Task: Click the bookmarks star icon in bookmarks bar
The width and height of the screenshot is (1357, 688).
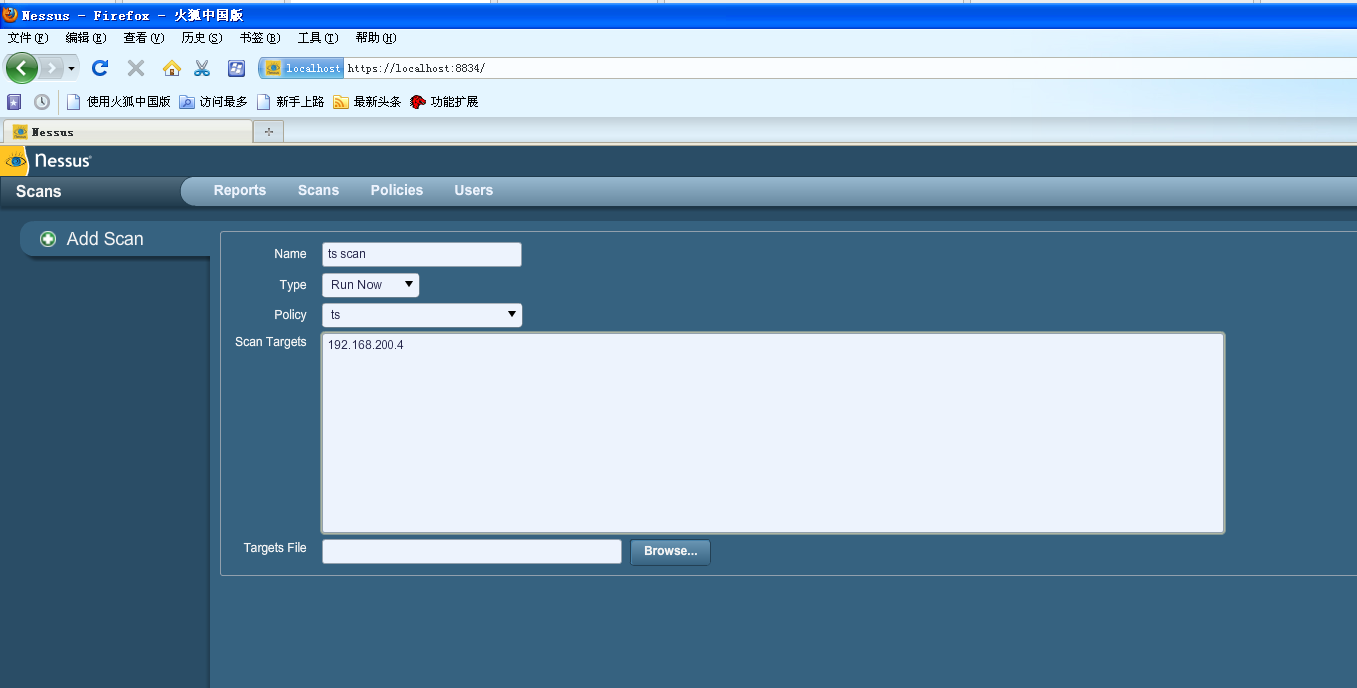Action: [x=14, y=102]
